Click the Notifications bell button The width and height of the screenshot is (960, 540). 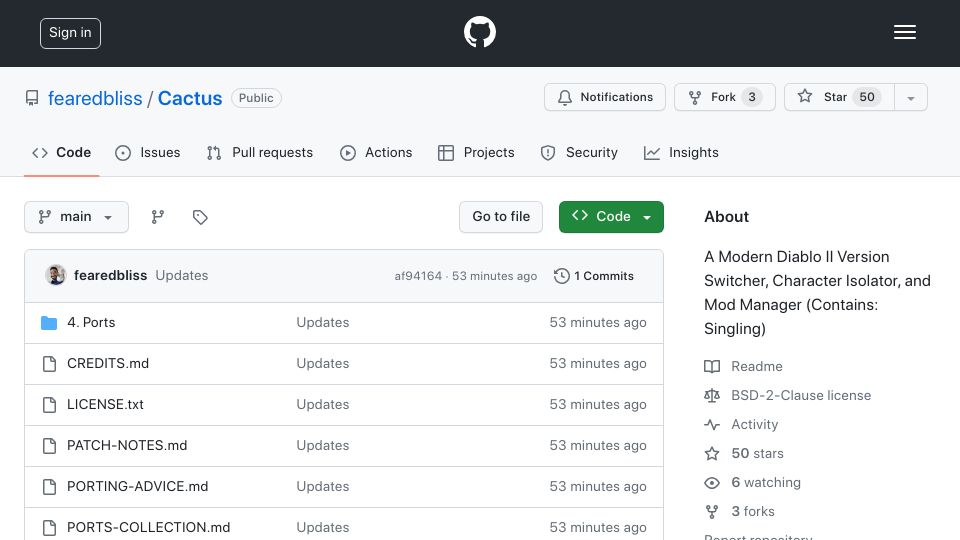coord(605,97)
